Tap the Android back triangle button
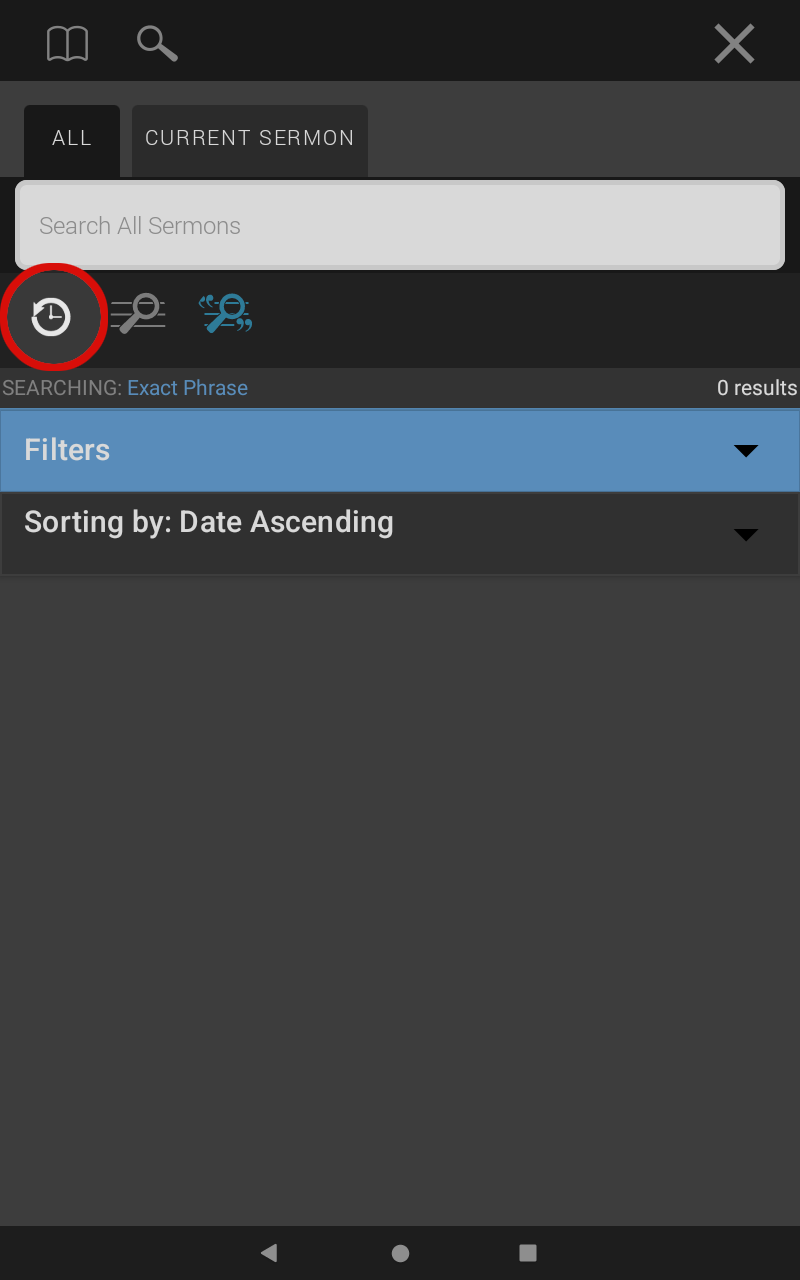This screenshot has height=1280, width=800. click(268, 1253)
